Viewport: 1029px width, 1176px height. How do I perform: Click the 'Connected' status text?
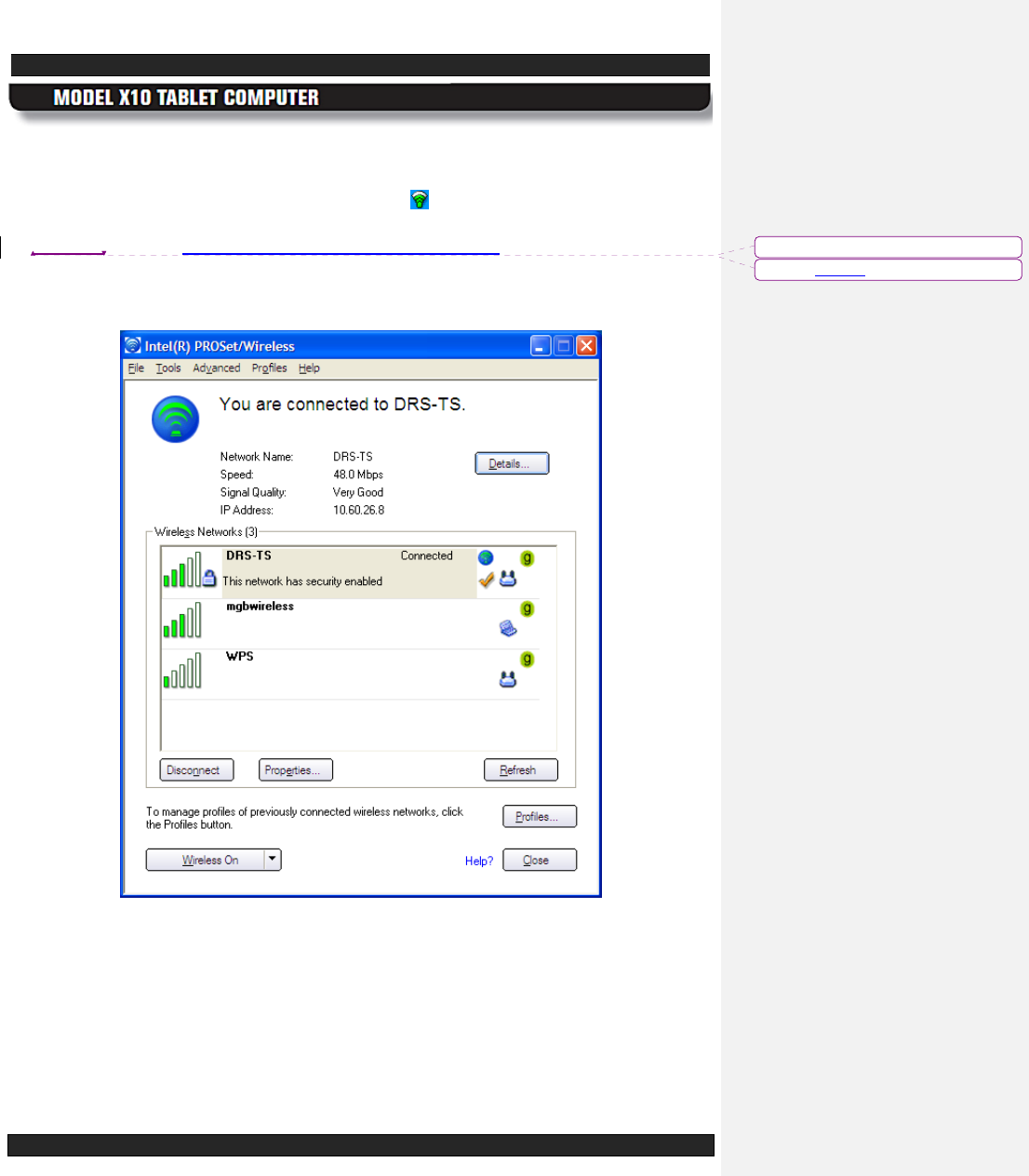426,555
